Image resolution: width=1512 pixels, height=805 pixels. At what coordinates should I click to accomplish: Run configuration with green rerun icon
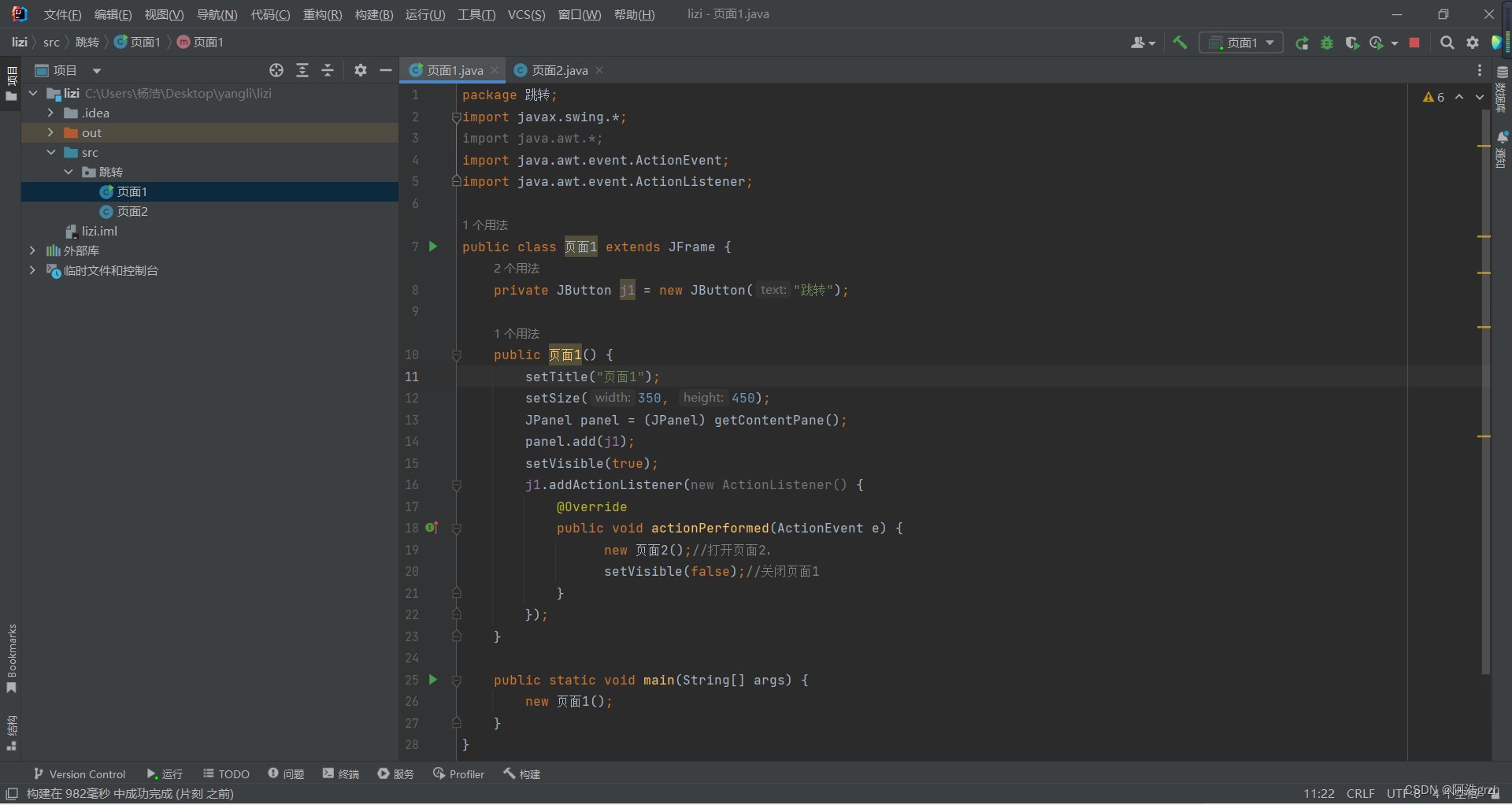pyautogui.click(x=1302, y=43)
